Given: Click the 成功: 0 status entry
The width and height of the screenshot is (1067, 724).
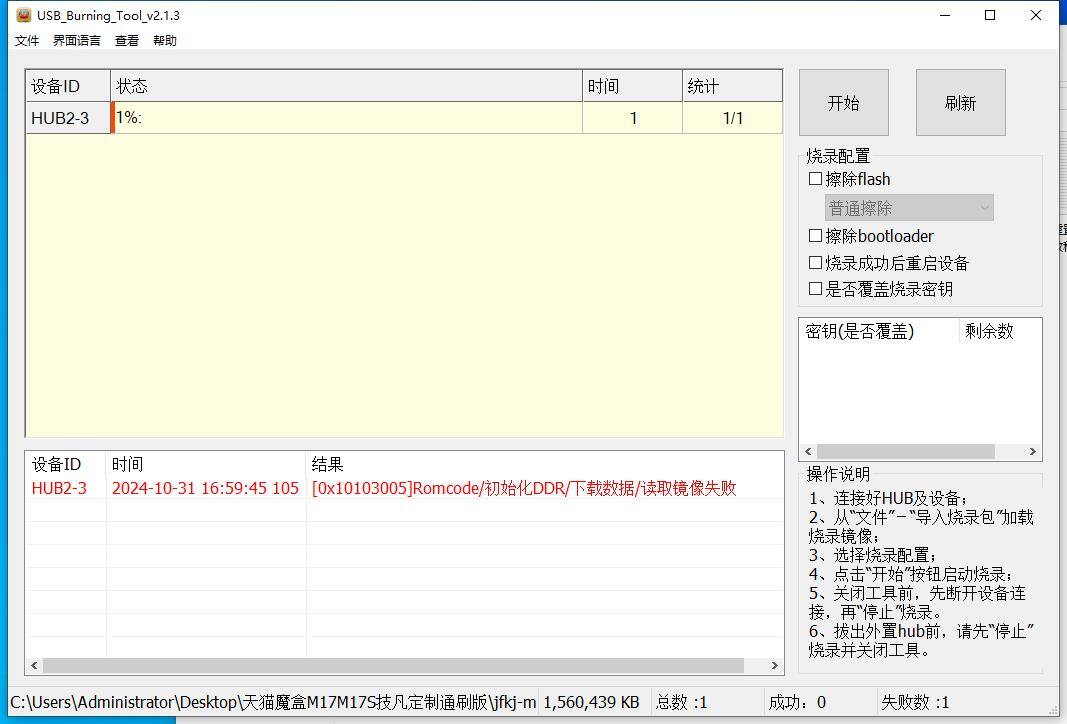Looking at the screenshot, I should 797,702.
